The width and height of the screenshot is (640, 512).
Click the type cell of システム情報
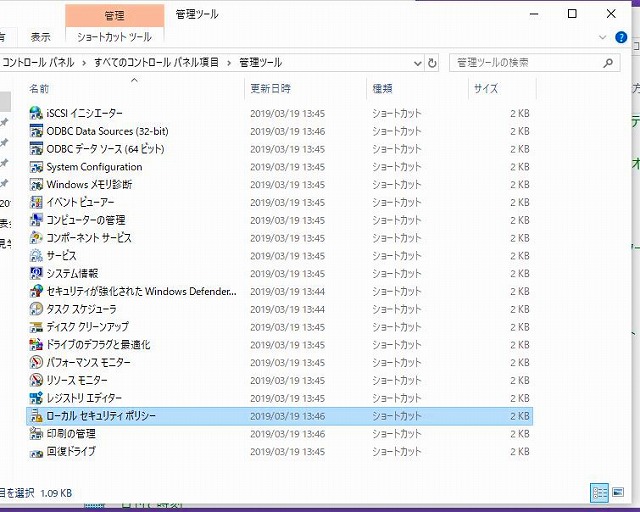click(x=396, y=274)
